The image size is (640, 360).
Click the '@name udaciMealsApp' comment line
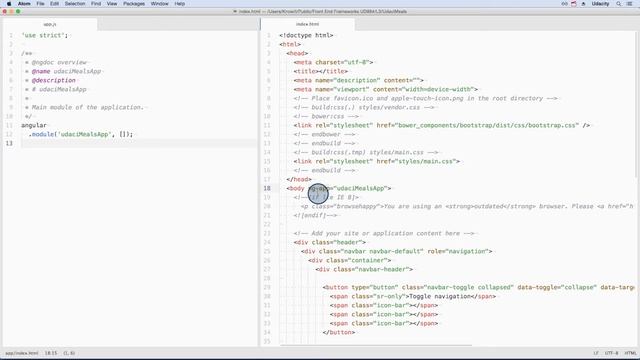63,71
